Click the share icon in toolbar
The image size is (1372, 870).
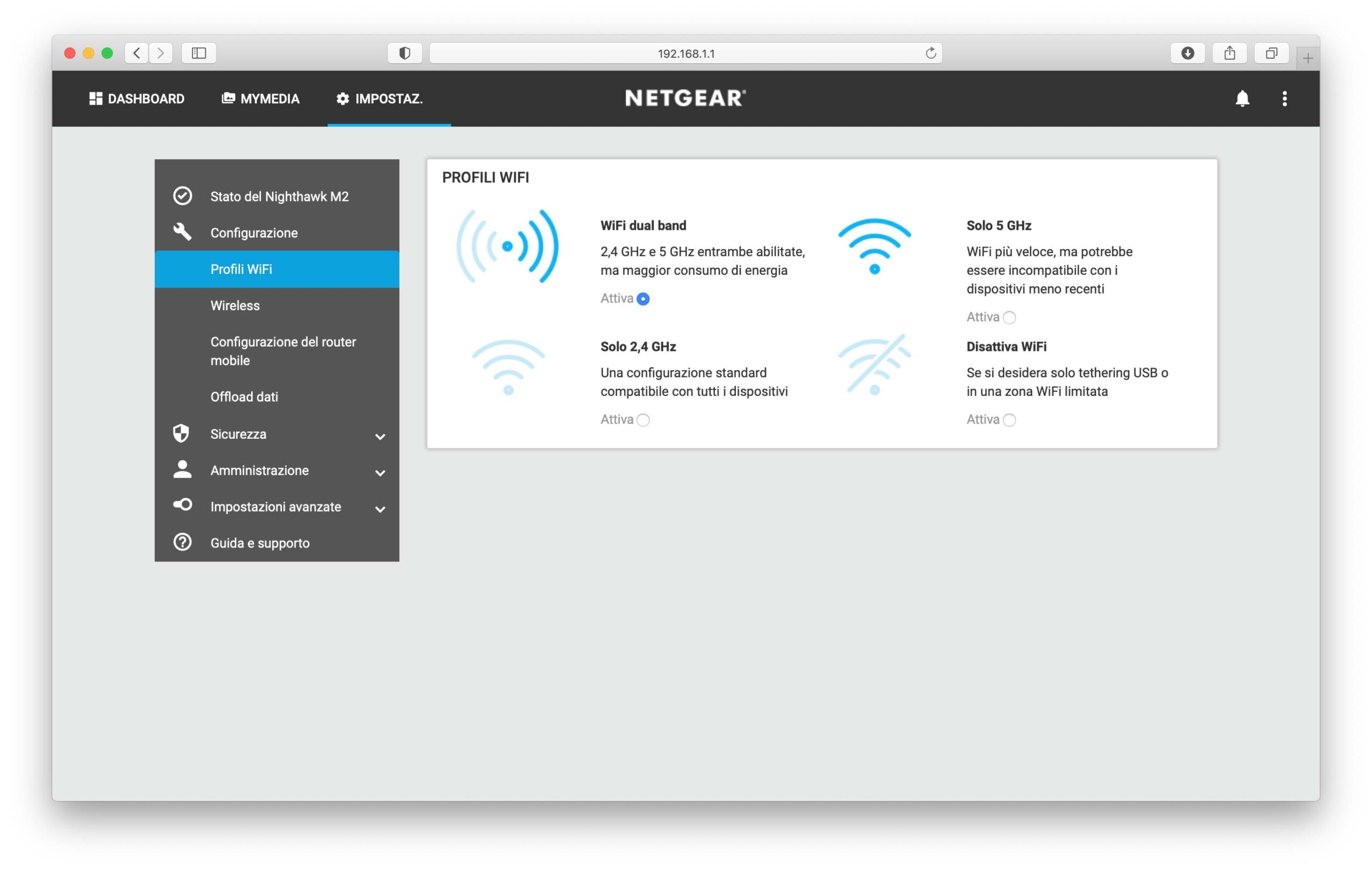click(1229, 53)
